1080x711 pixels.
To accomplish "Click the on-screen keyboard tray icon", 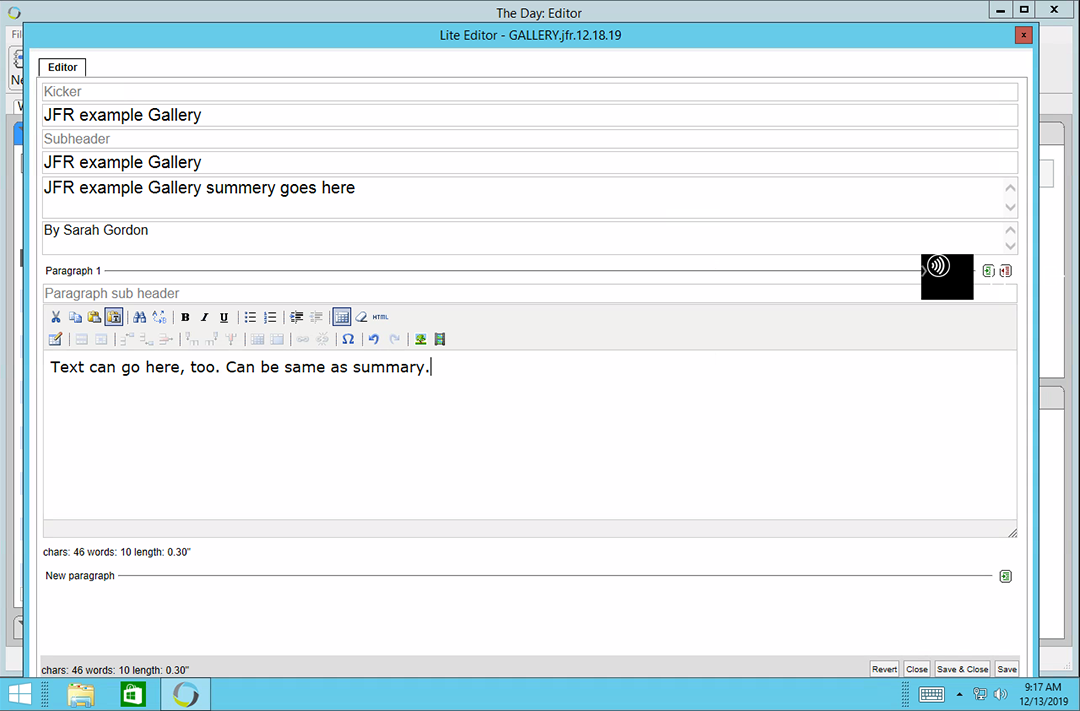I will point(932,694).
